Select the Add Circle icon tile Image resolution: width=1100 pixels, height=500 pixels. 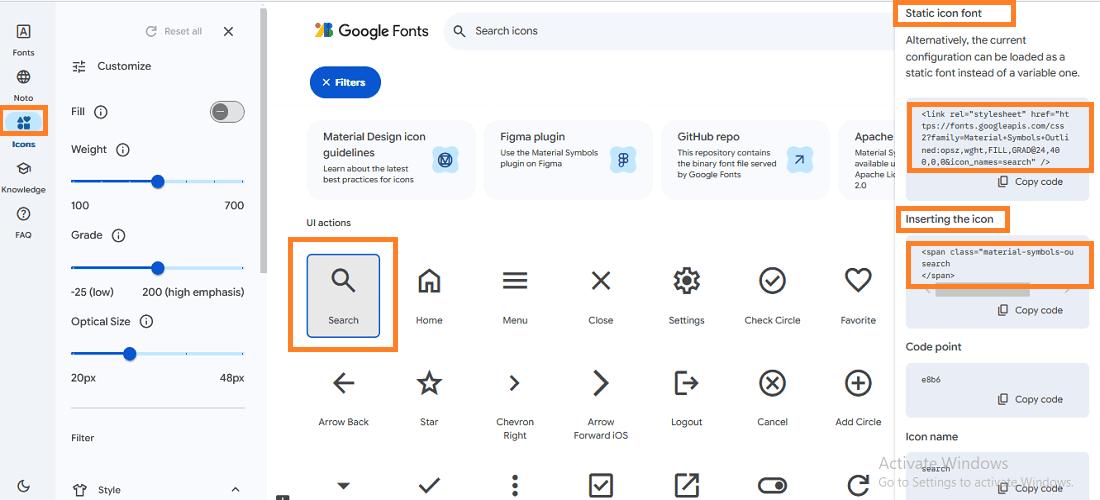pos(858,397)
